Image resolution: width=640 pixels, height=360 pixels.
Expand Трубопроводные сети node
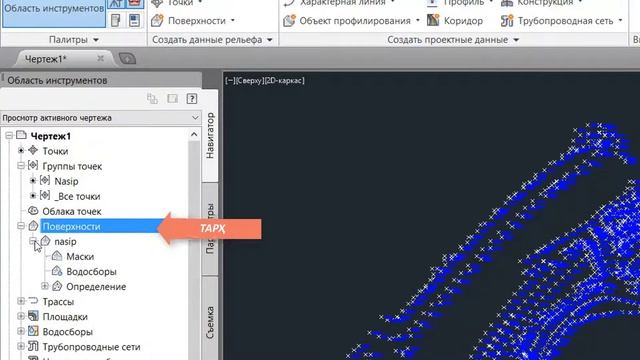(x=21, y=346)
